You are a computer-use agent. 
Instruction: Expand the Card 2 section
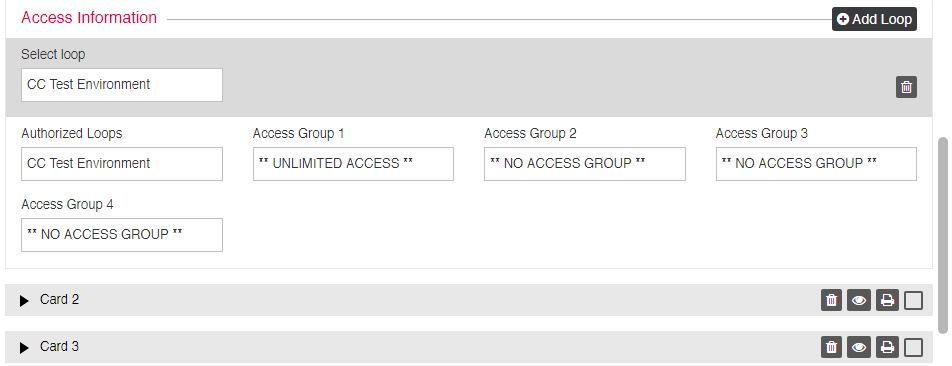point(24,300)
